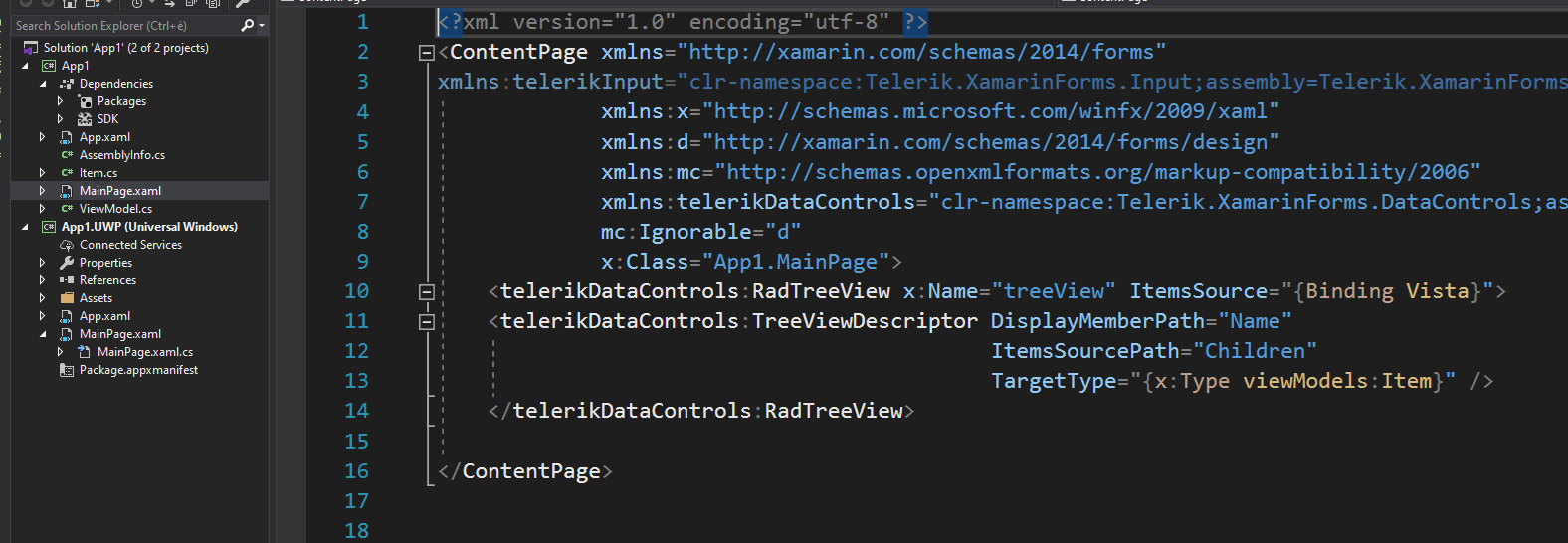The width and height of the screenshot is (1568, 543).
Task: Click the Dependencies icon
Action: click(x=67, y=84)
